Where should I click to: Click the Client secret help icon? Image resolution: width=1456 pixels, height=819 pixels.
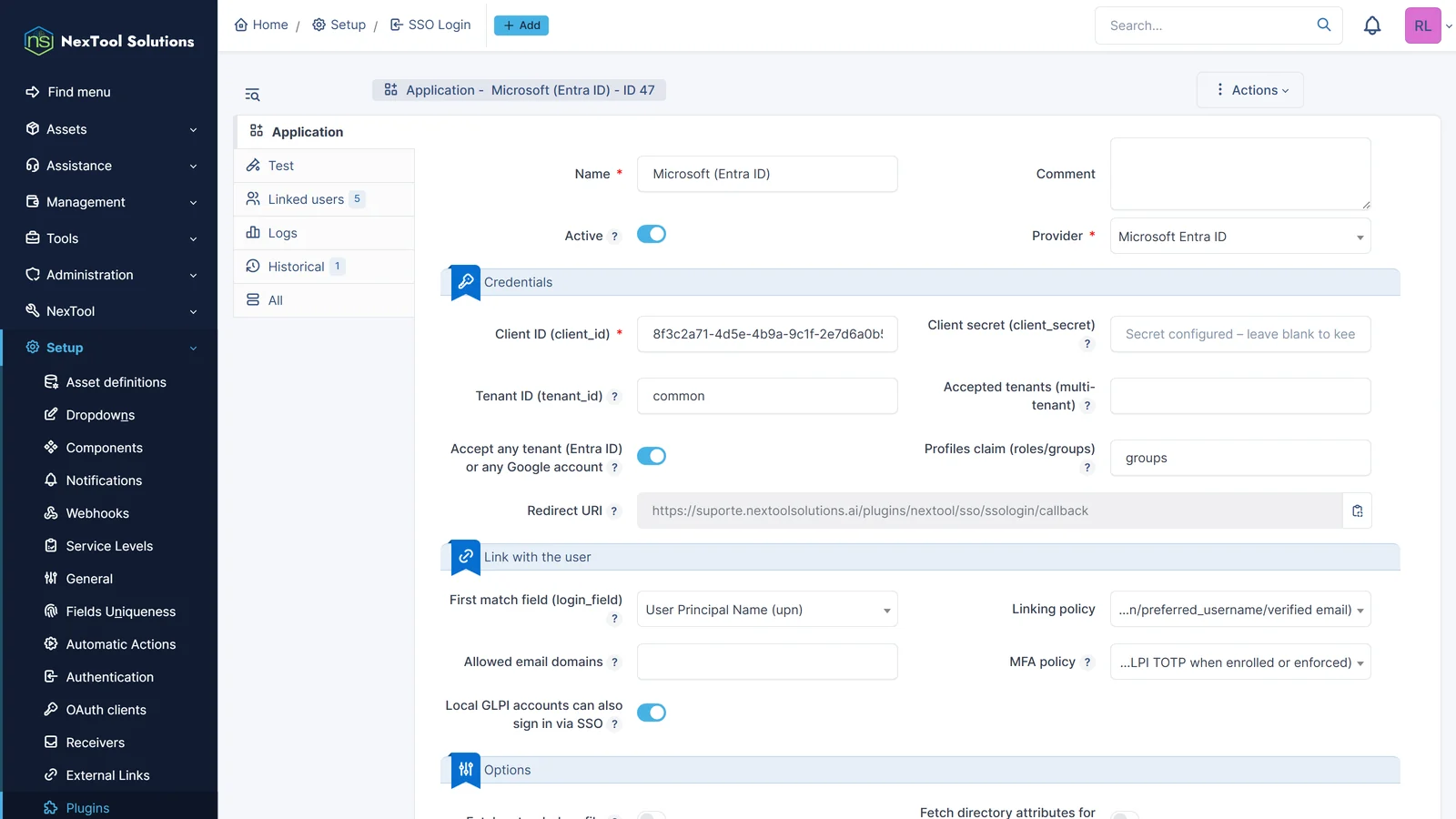(x=1087, y=344)
